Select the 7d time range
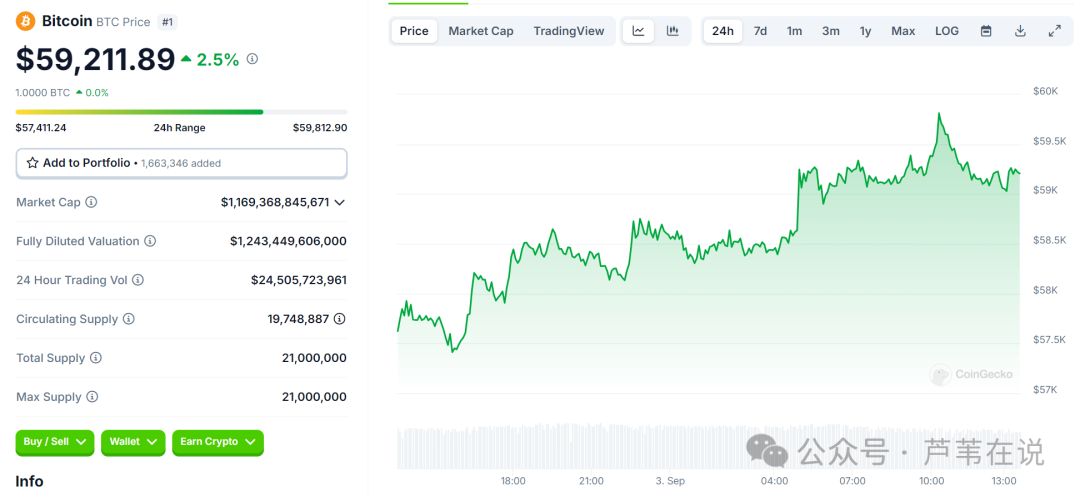Viewport: 1080px width, 496px height. pyautogui.click(x=760, y=31)
